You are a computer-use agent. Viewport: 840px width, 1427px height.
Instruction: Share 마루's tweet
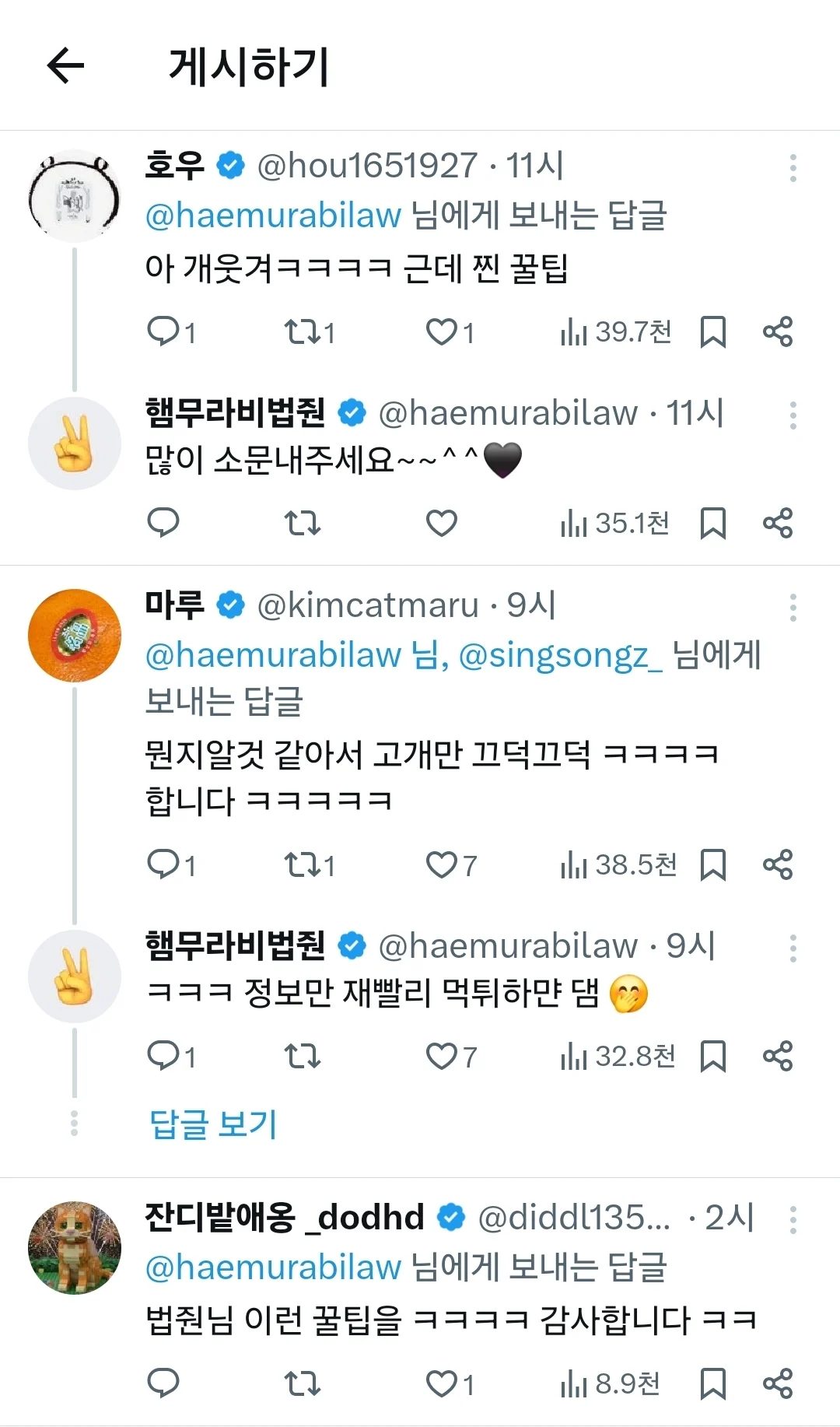pos(777,864)
